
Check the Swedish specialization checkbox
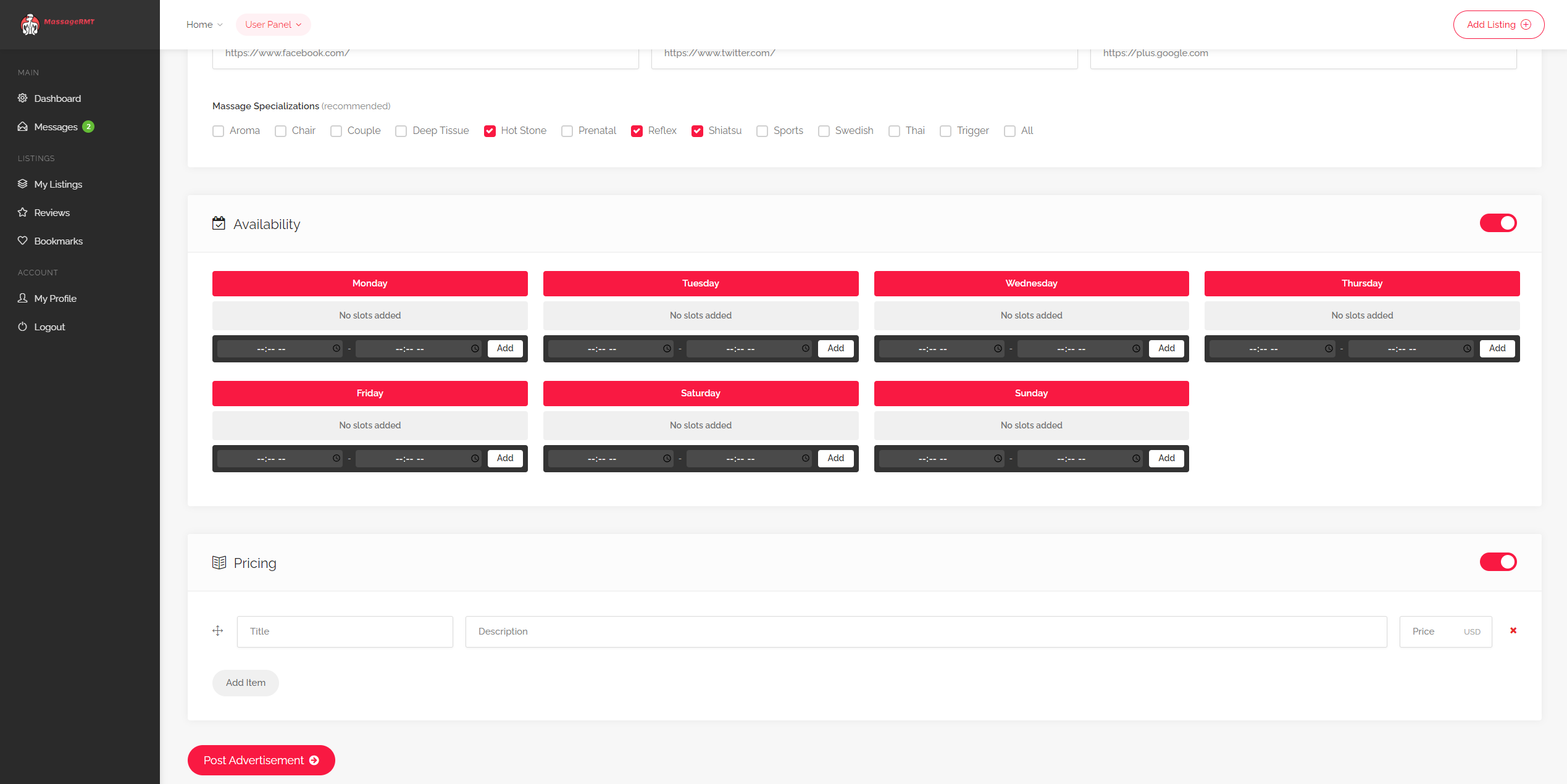click(x=824, y=131)
